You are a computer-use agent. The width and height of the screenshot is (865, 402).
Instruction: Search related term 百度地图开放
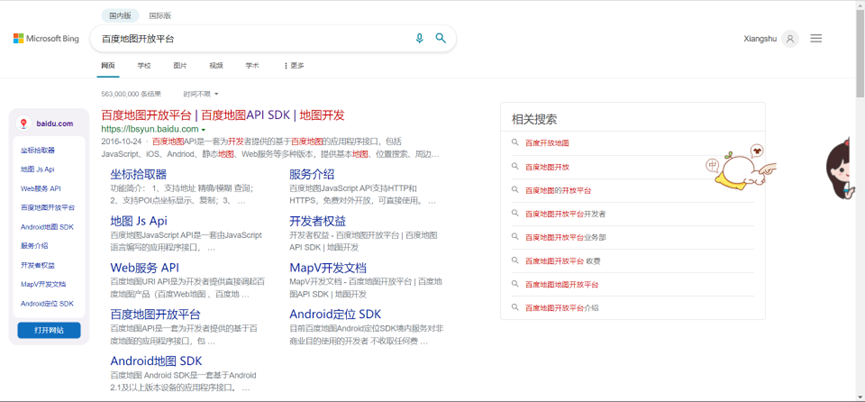point(547,167)
